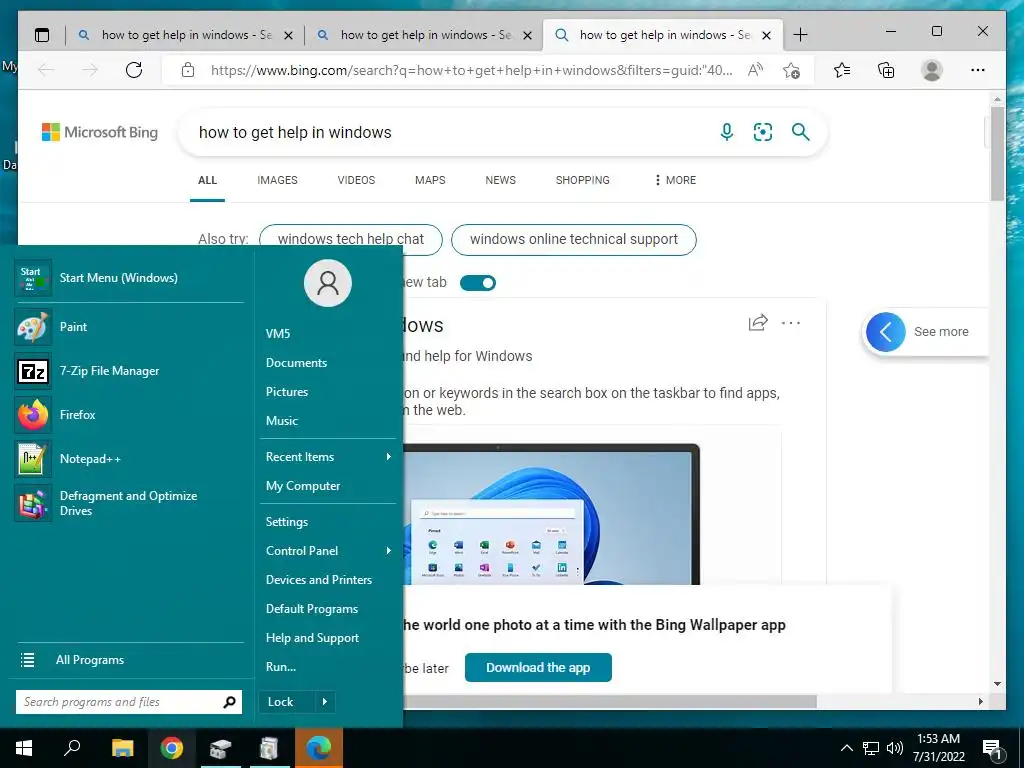Image resolution: width=1024 pixels, height=768 pixels.
Task: Open answer card more options ellipsis
Action: pyautogui.click(x=791, y=323)
